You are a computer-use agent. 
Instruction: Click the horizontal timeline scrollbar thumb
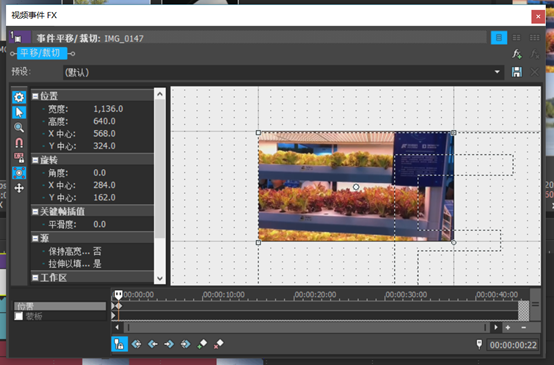[307, 328]
